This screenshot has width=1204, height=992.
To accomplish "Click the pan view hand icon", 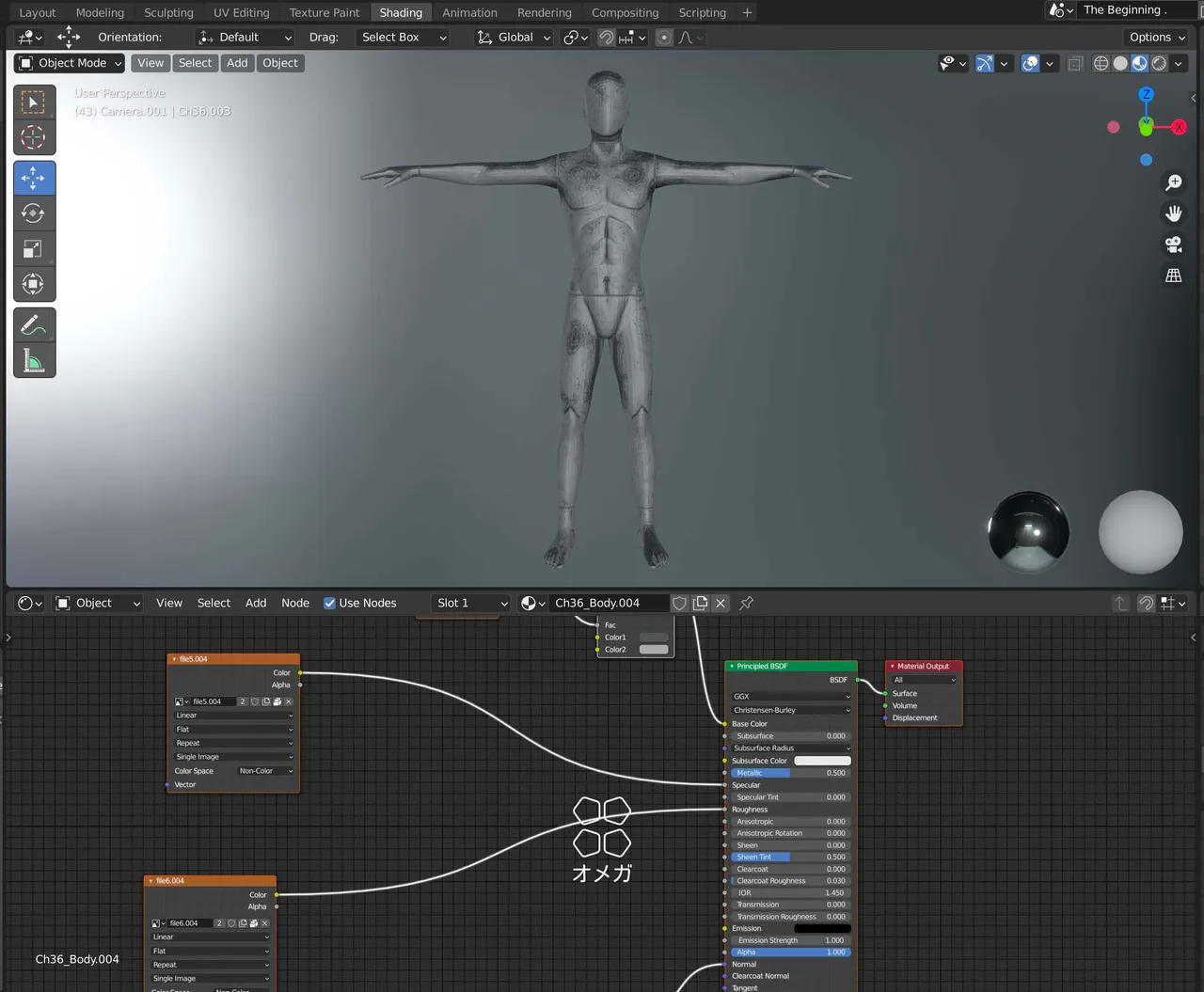I will click(1174, 213).
